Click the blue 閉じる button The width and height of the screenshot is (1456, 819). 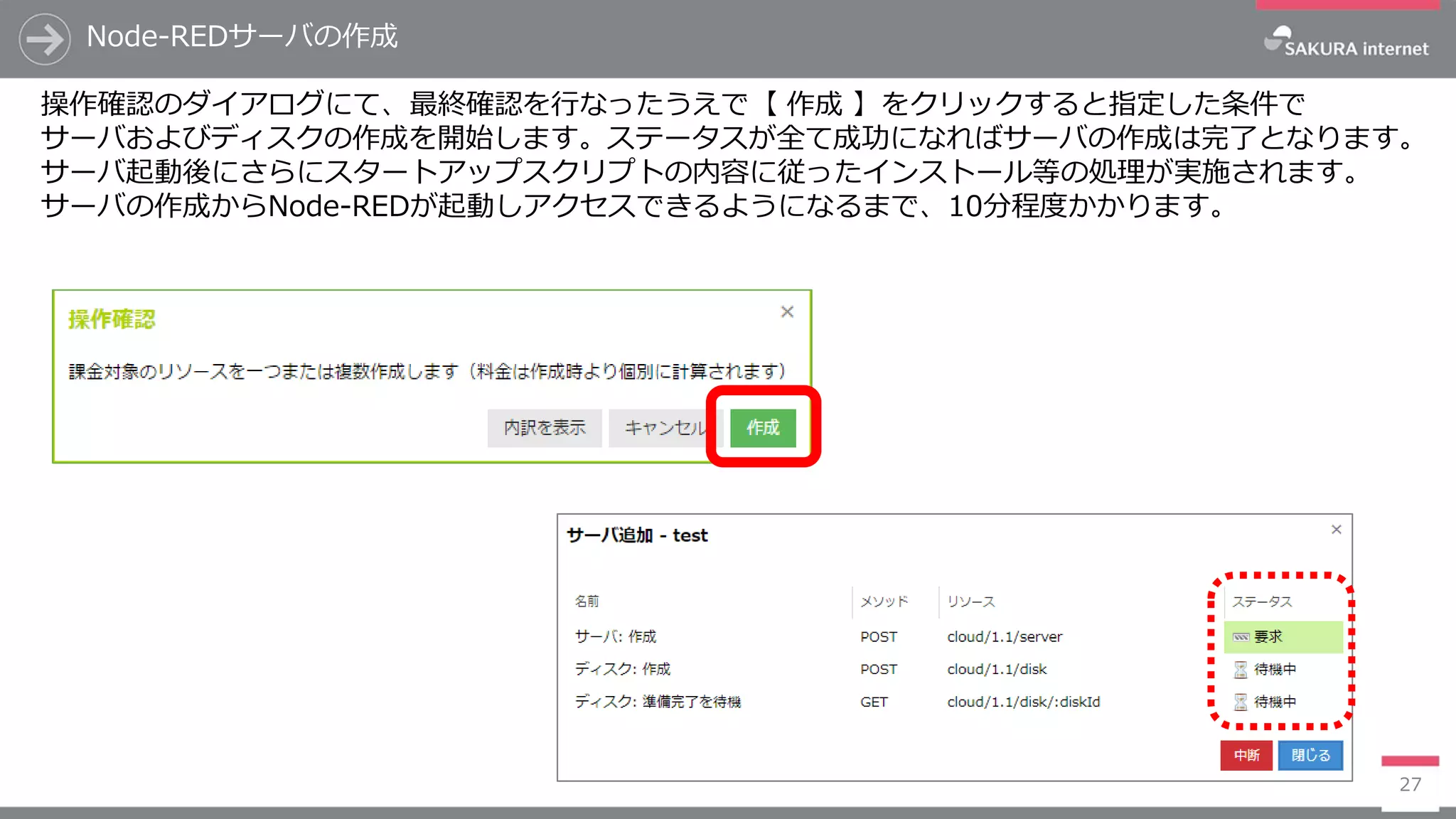pos(1310,755)
